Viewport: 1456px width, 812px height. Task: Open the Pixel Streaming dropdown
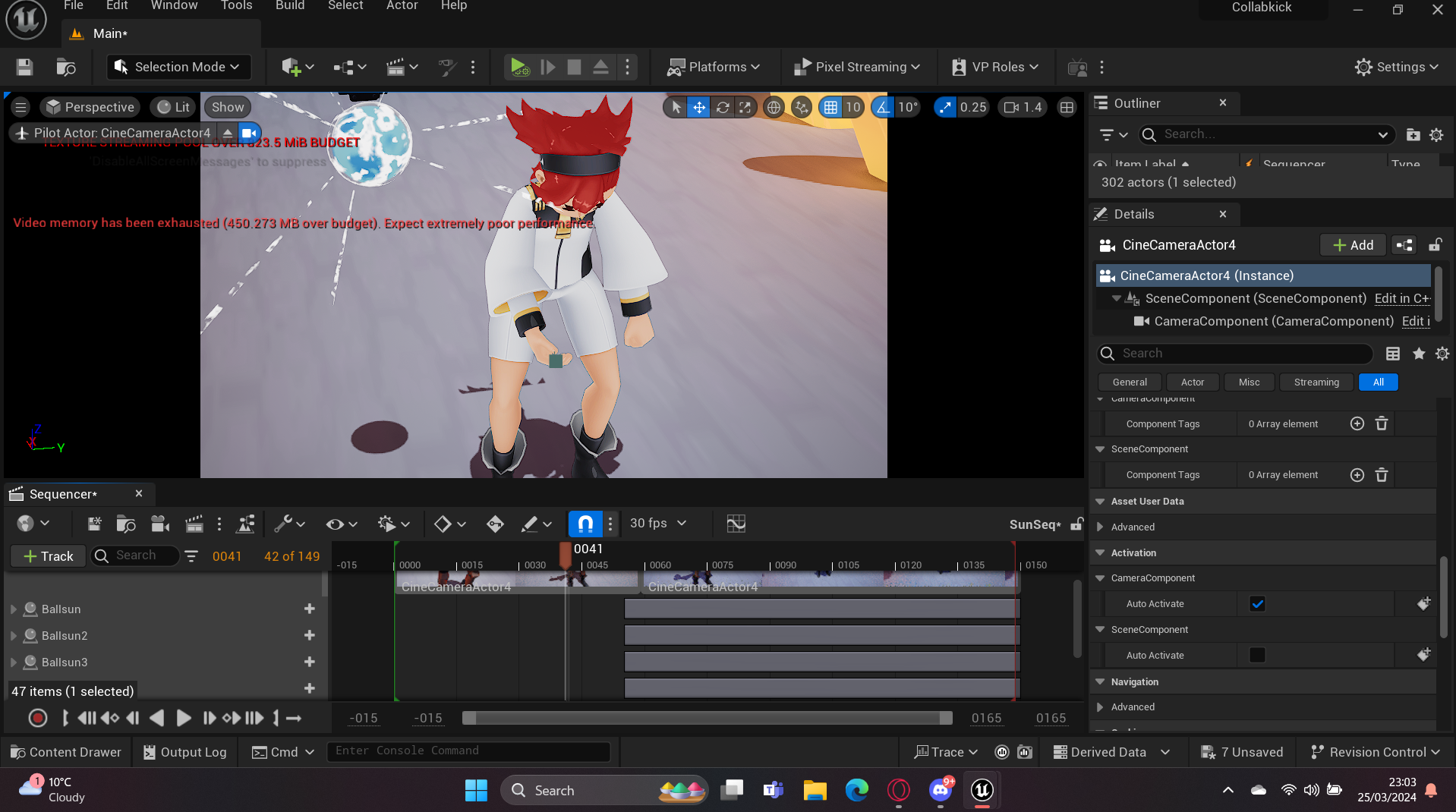pyautogui.click(x=856, y=67)
